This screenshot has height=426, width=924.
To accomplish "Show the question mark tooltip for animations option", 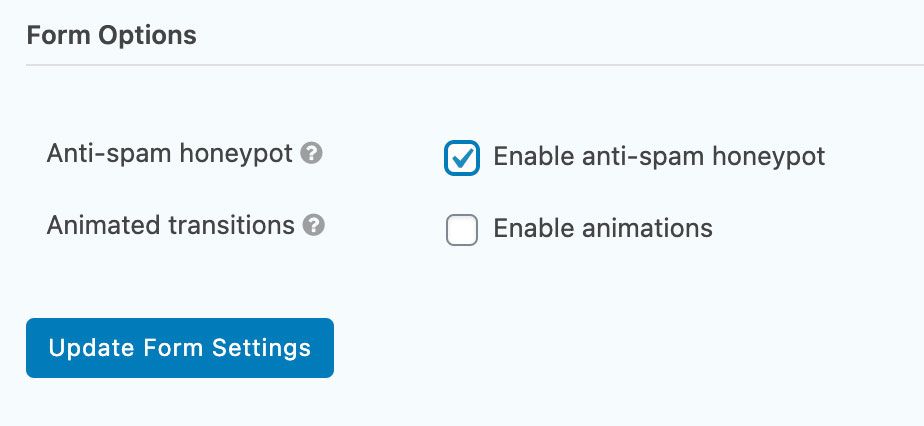I will click(x=314, y=225).
